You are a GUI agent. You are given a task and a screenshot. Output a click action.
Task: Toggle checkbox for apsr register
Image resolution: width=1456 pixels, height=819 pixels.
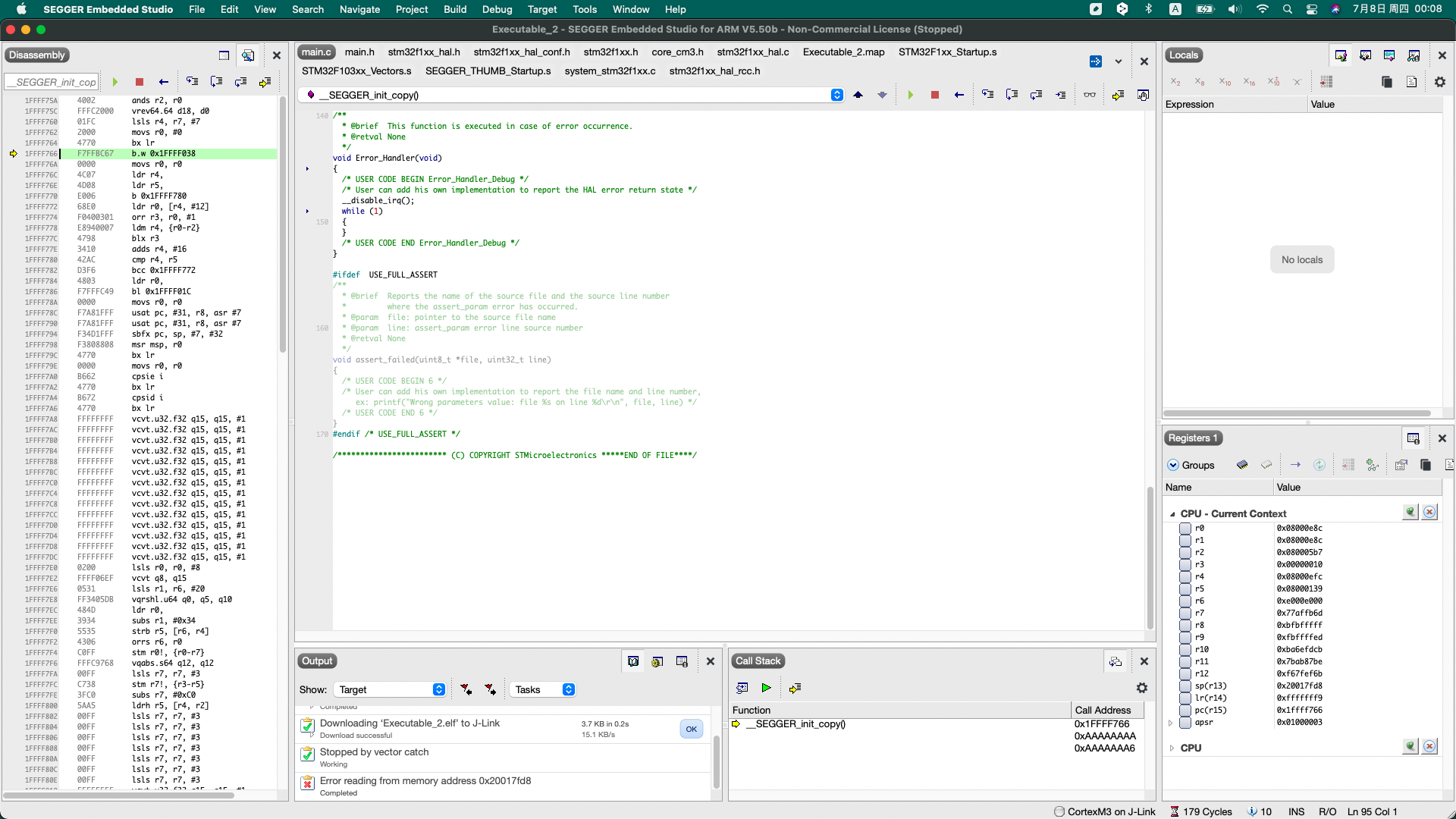(1185, 722)
